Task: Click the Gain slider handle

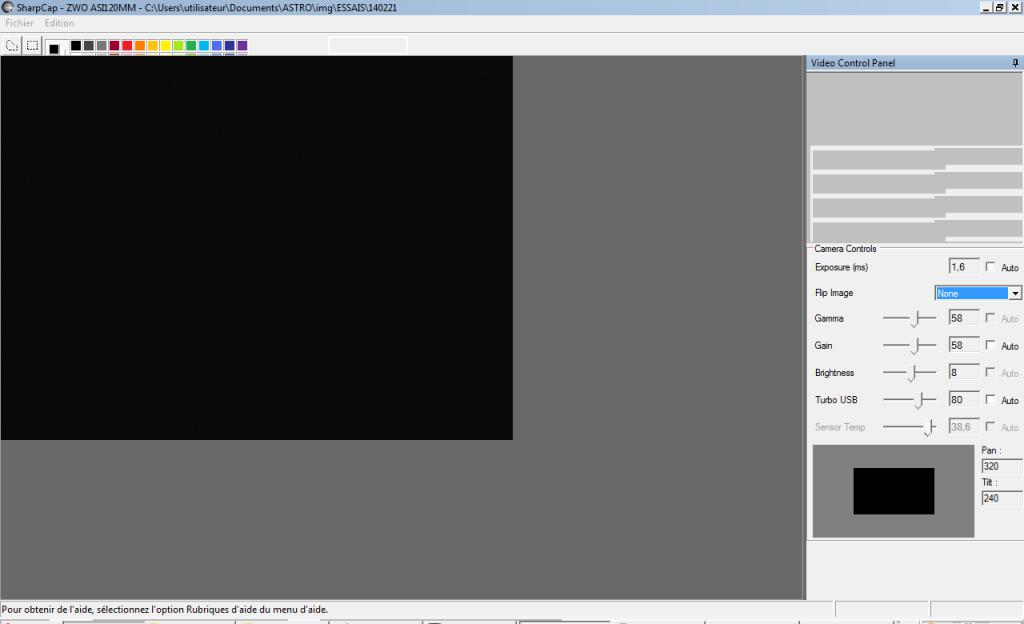Action: click(917, 345)
